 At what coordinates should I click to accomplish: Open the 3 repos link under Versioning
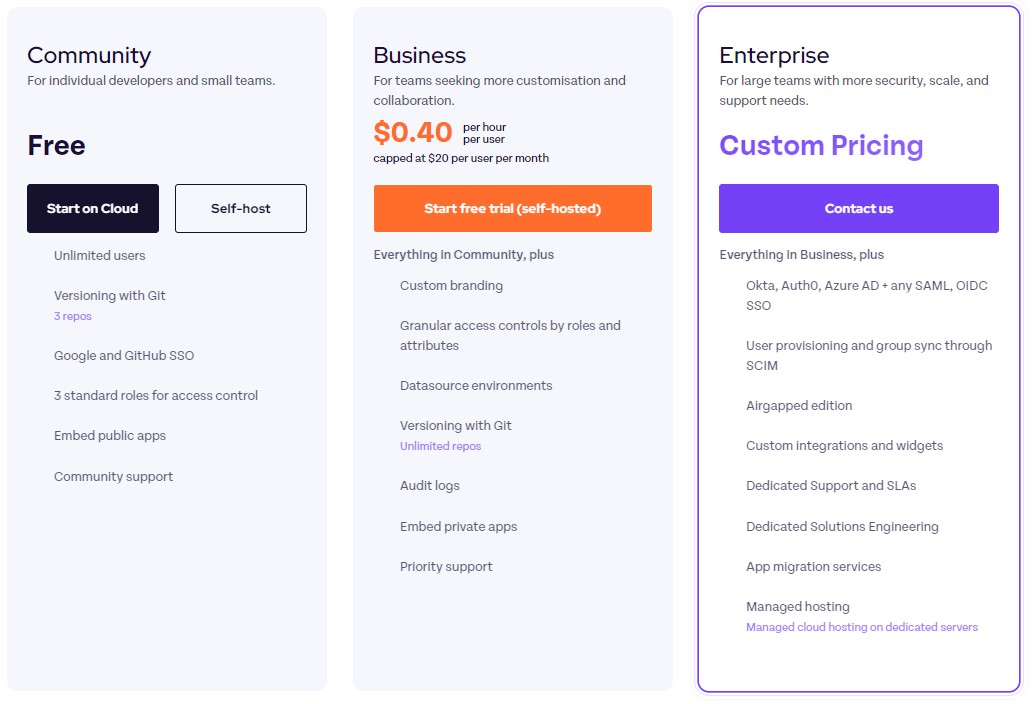point(72,316)
